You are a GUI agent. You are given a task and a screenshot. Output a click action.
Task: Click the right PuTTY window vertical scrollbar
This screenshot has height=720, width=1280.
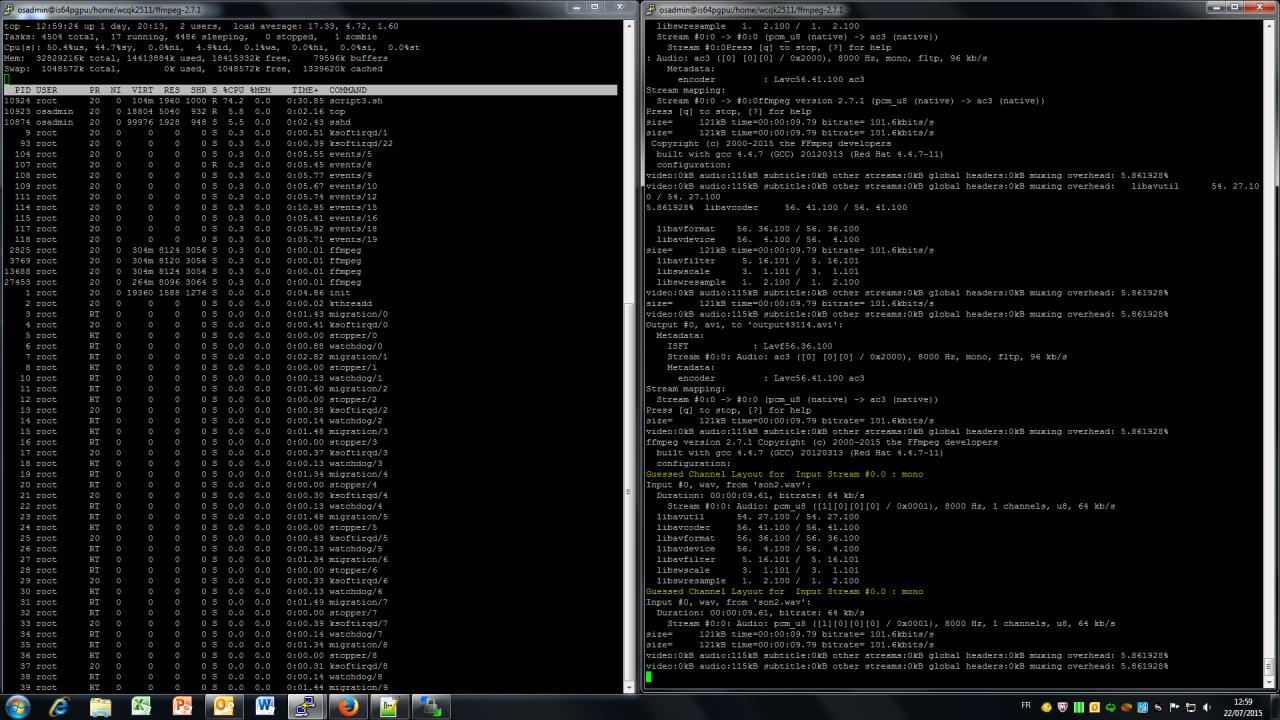[1268, 355]
